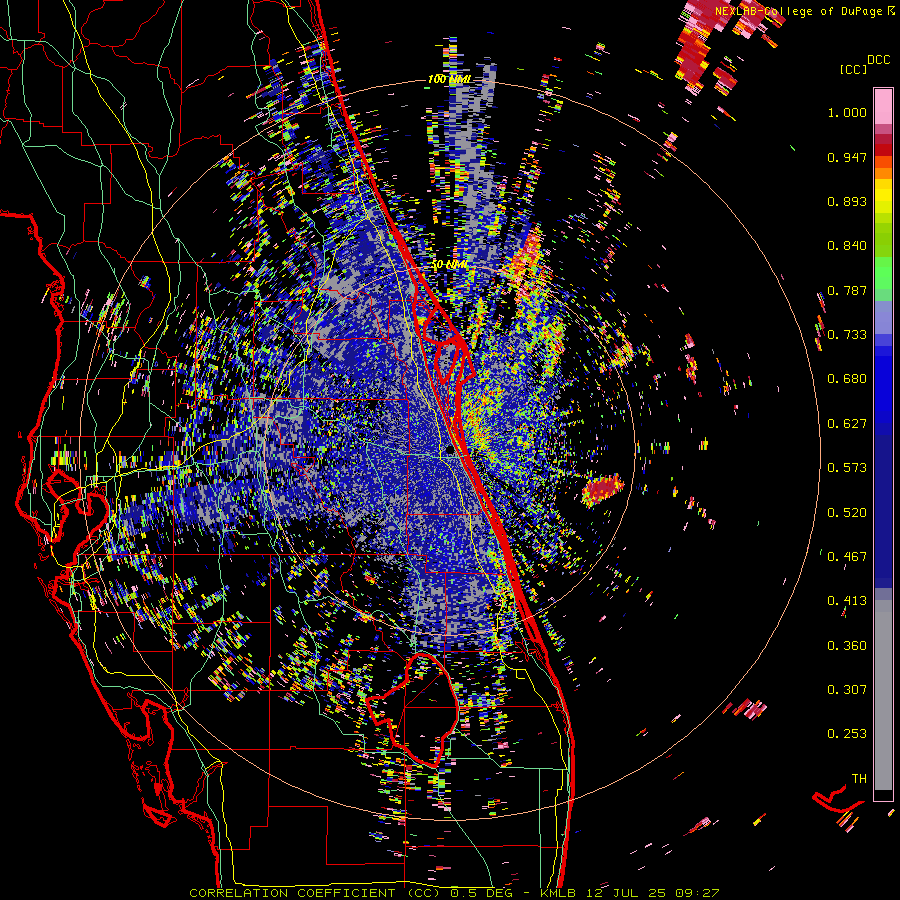Click the black KMLB radar site marker
Viewport: 900px width, 900px height.
pyautogui.click(x=451, y=452)
